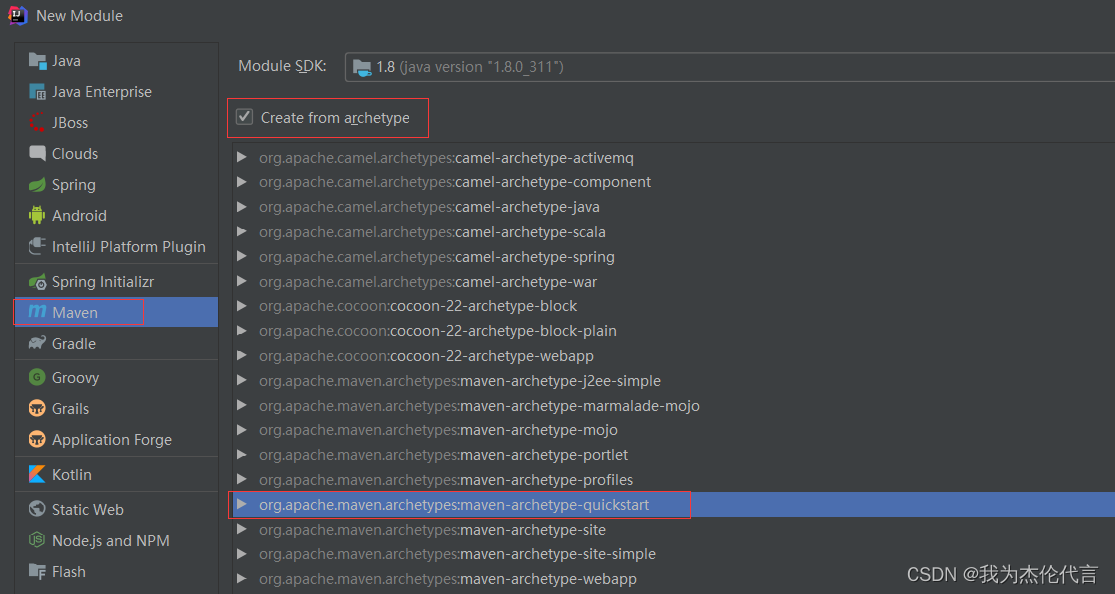Select Application Forge module type
This screenshot has width=1115, height=594.
[117, 440]
